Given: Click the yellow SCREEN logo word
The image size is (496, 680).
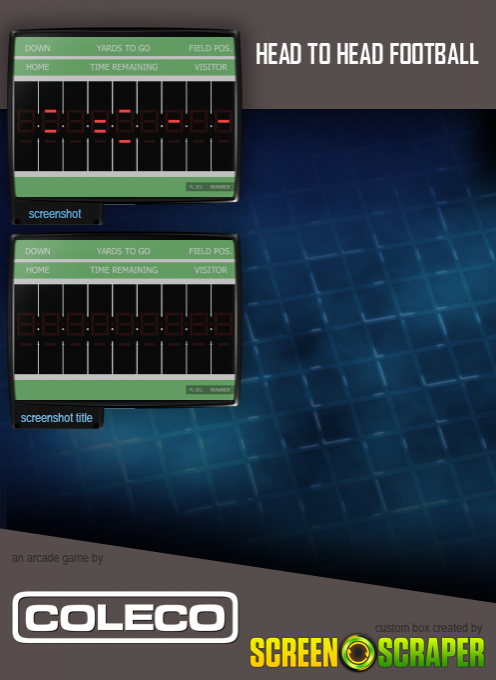Looking at the screenshot, I should tap(294, 653).
